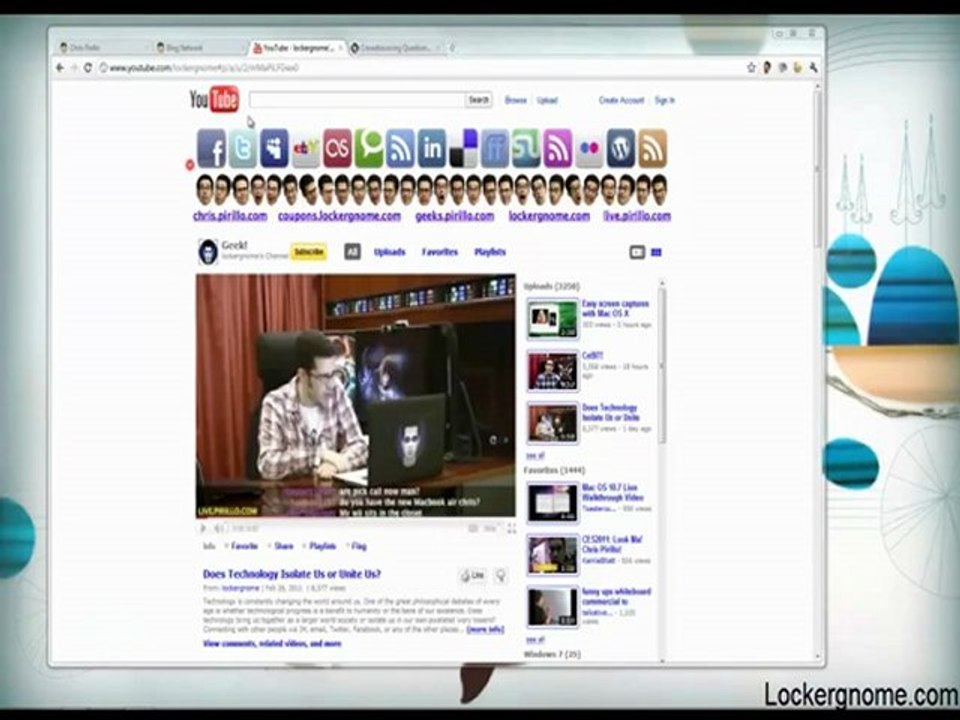Switch to player view icon
This screenshot has height=720, width=960.
637,252
